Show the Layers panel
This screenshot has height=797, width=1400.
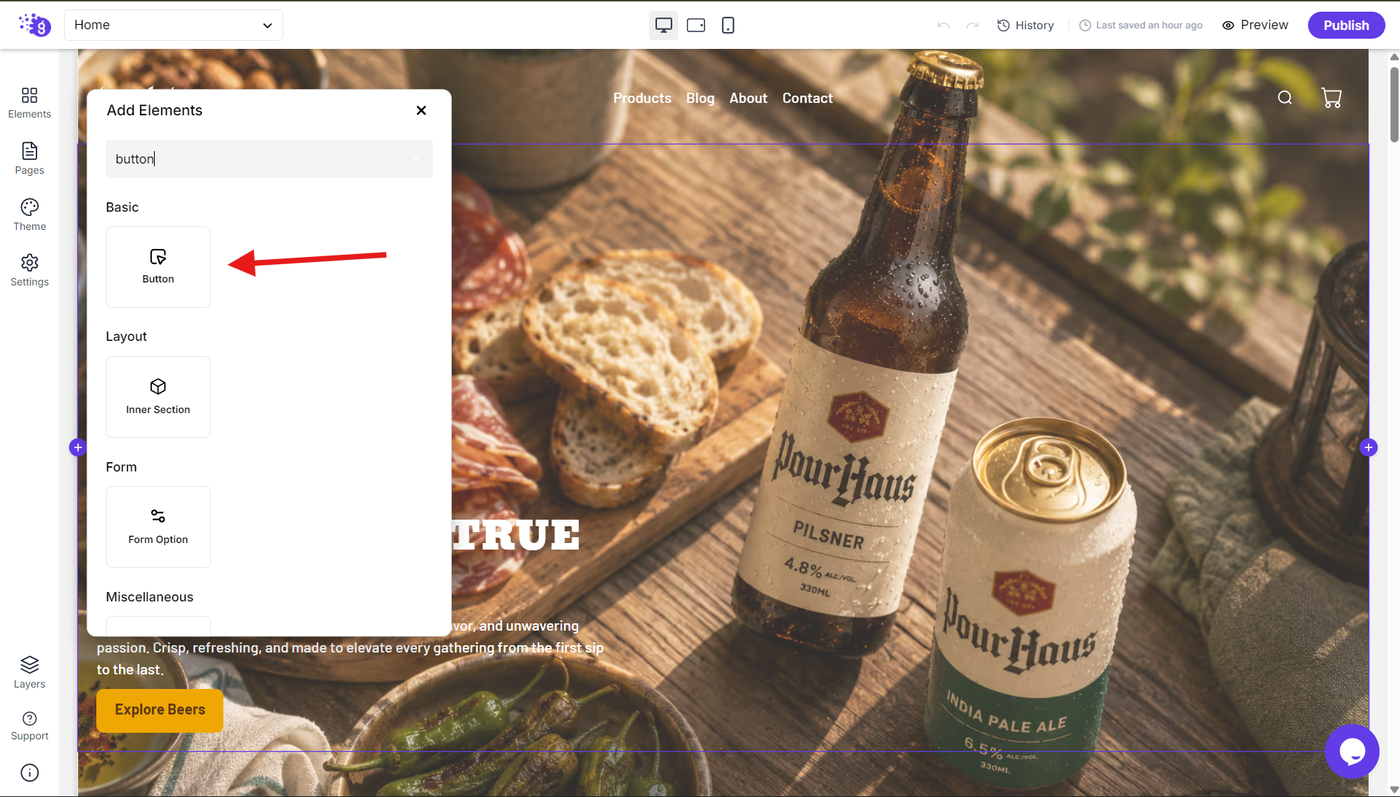click(x=29, y=672)
